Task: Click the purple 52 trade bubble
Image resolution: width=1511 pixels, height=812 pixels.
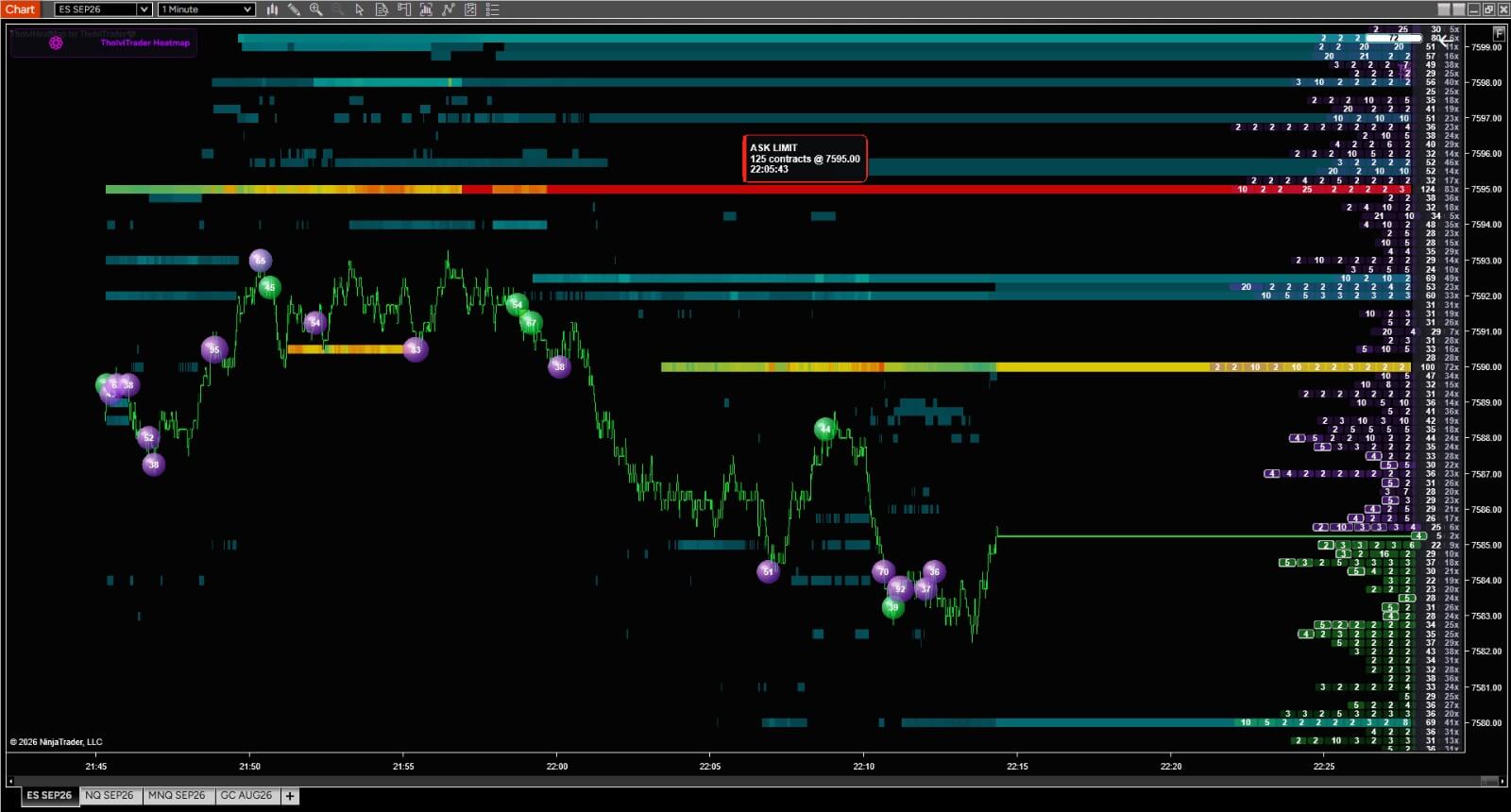Action: pyautogui.click(x=148, y=437)
